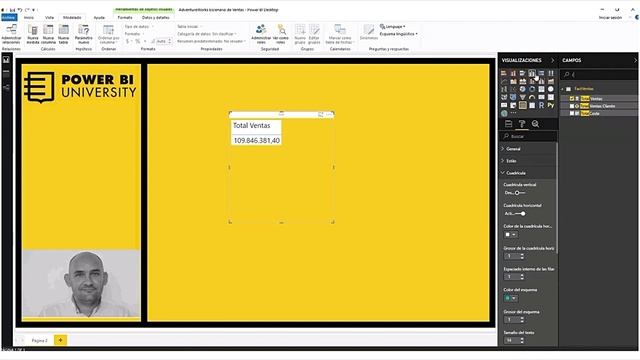Click Marcar como tabla de fechas
This screenshot has width=640, height=360.
(x=340, y=34)
